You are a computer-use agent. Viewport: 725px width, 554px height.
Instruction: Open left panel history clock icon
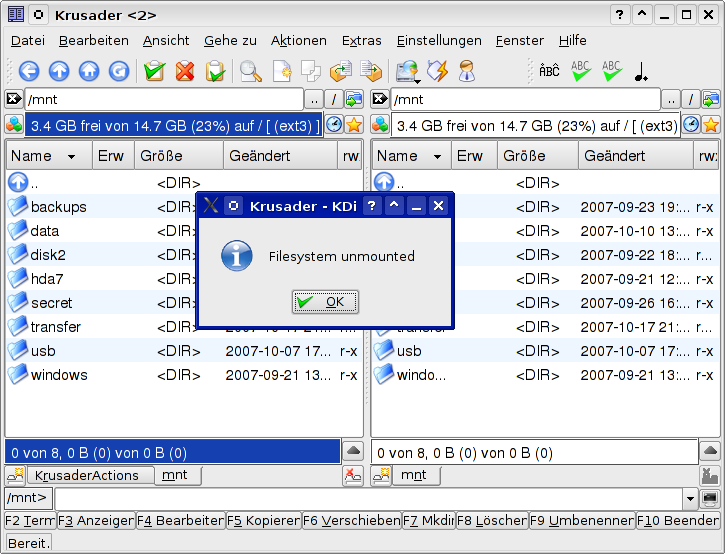click(334, 125)
